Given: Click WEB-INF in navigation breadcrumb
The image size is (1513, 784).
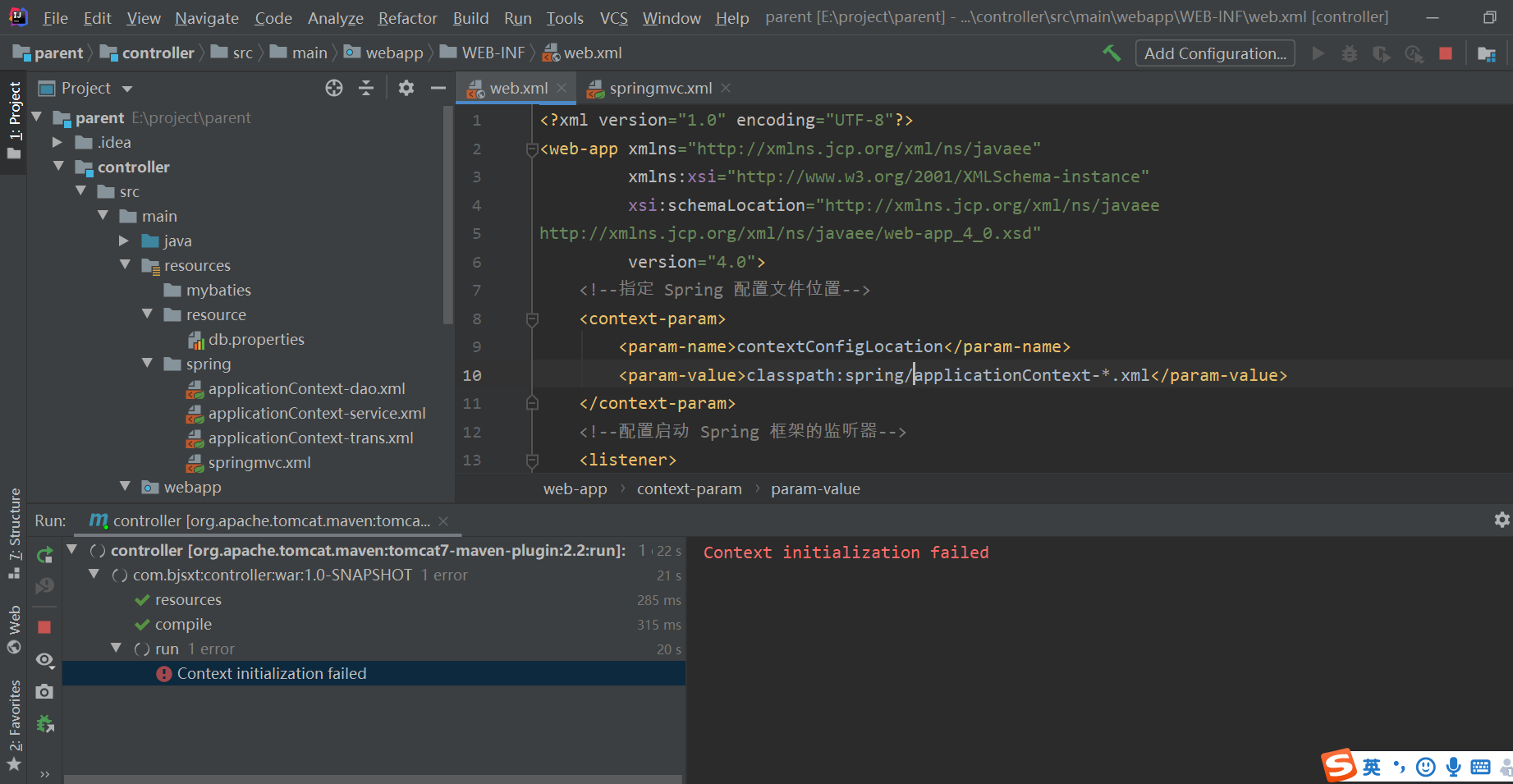Looking at the screenshot, I should click(x=483, y=53).
